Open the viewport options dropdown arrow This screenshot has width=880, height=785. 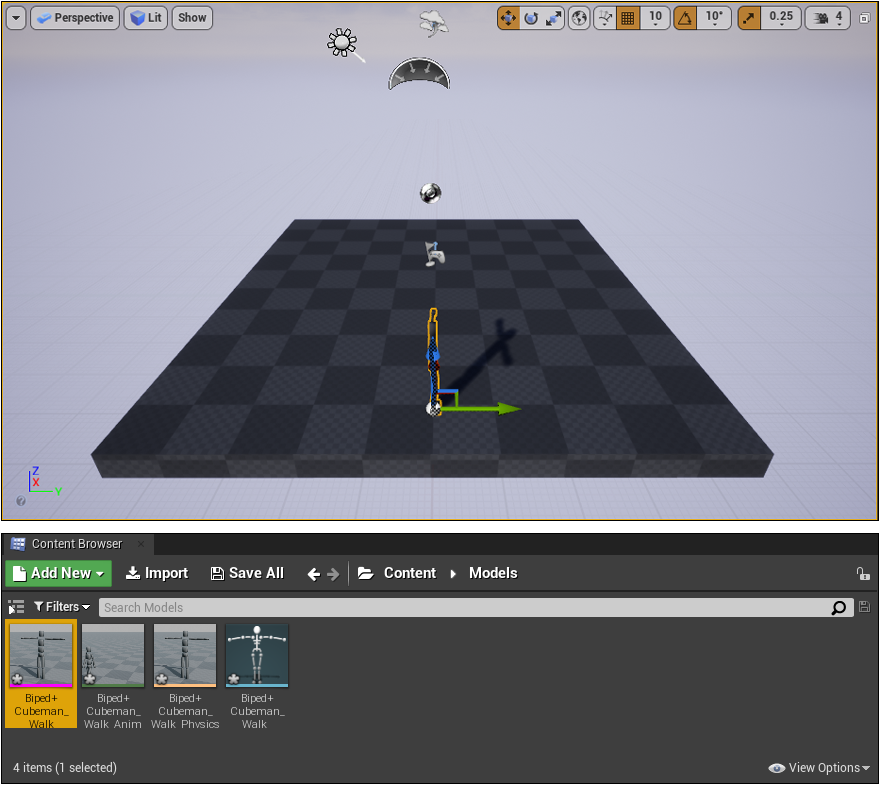pyautogui.click(x=16, y=18)
